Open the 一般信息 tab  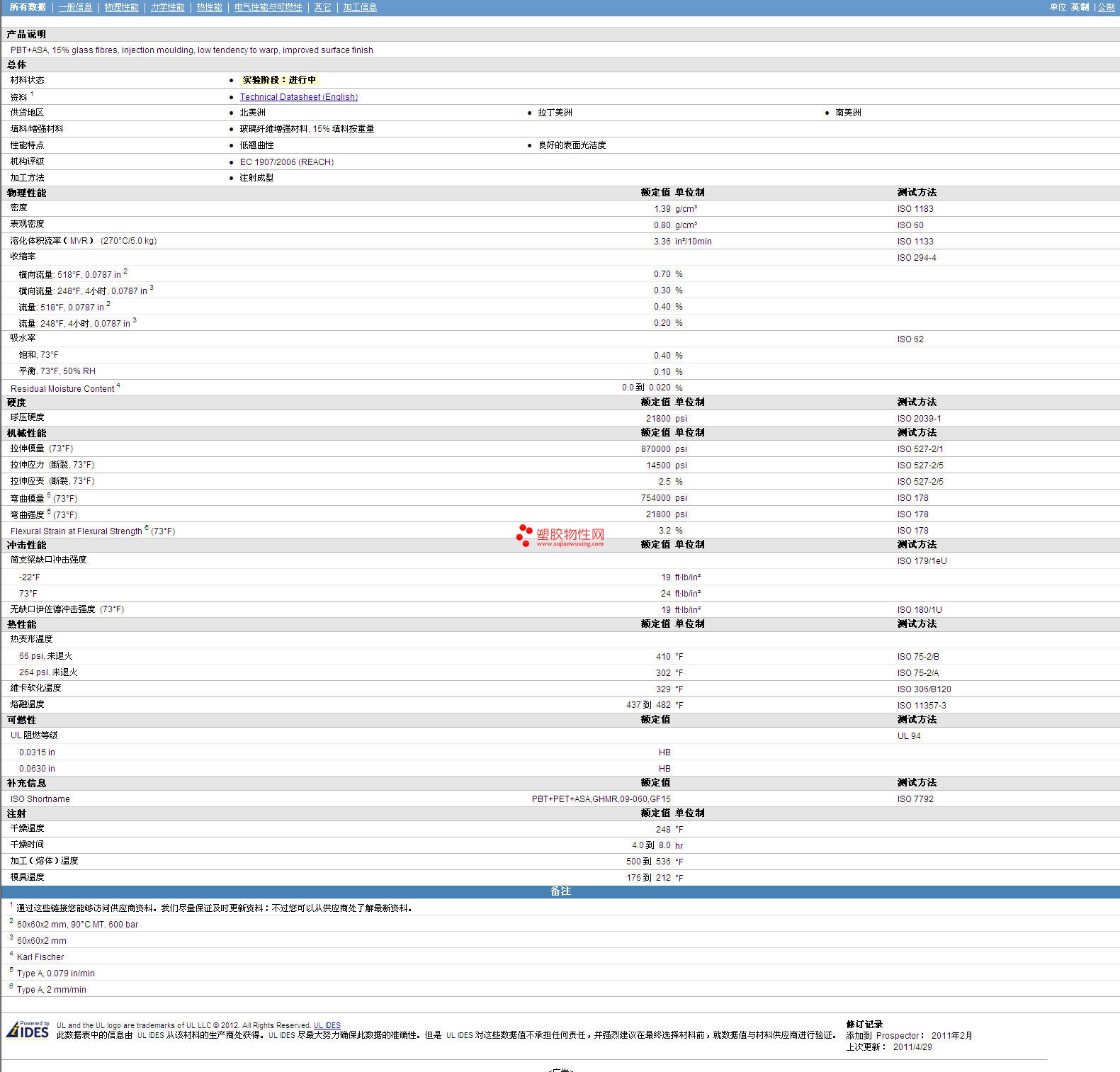(x=75, y=7)
